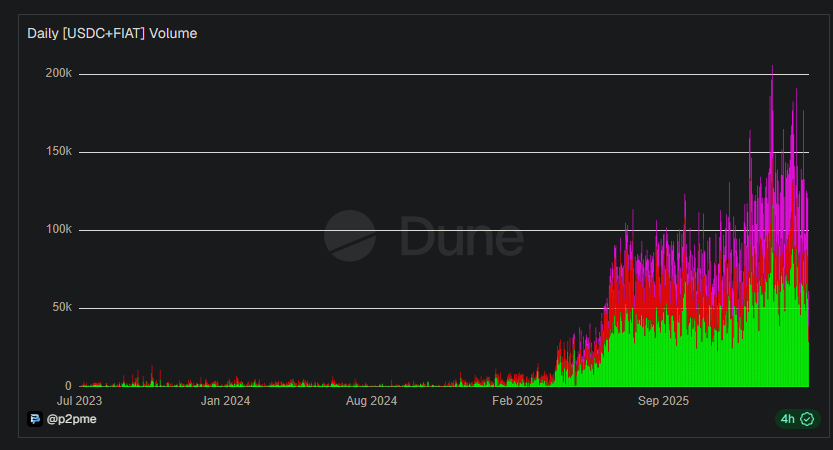Open the Daily [USDC+FIAT] Volume chart title
This screenshot has height=450, width=833.
pyautogui.click(x=112, y=33)
